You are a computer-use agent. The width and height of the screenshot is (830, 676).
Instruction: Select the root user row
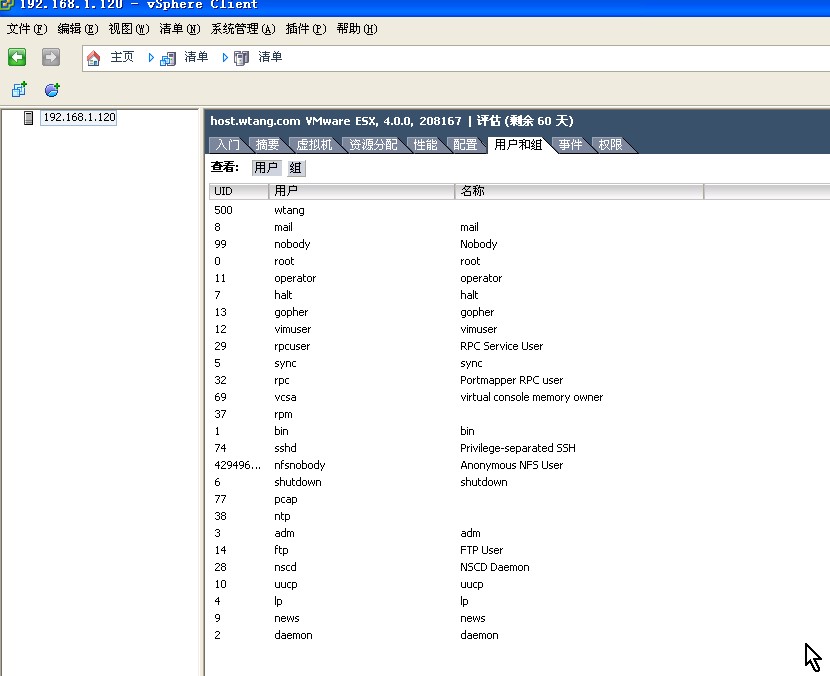click(x=519, y=261)
